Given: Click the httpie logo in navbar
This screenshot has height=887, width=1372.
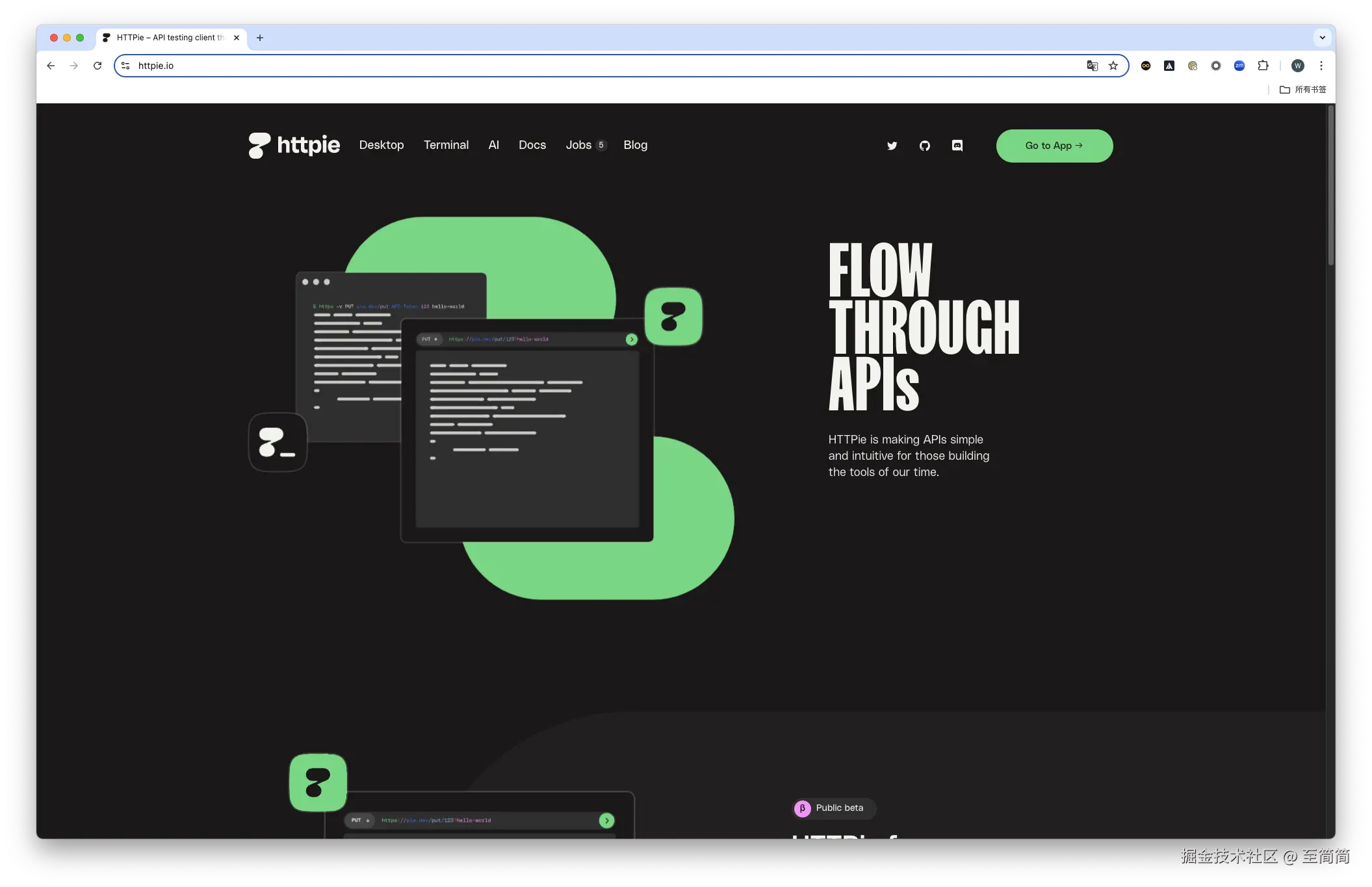Looking at the screenshot, I should point(294,145).
